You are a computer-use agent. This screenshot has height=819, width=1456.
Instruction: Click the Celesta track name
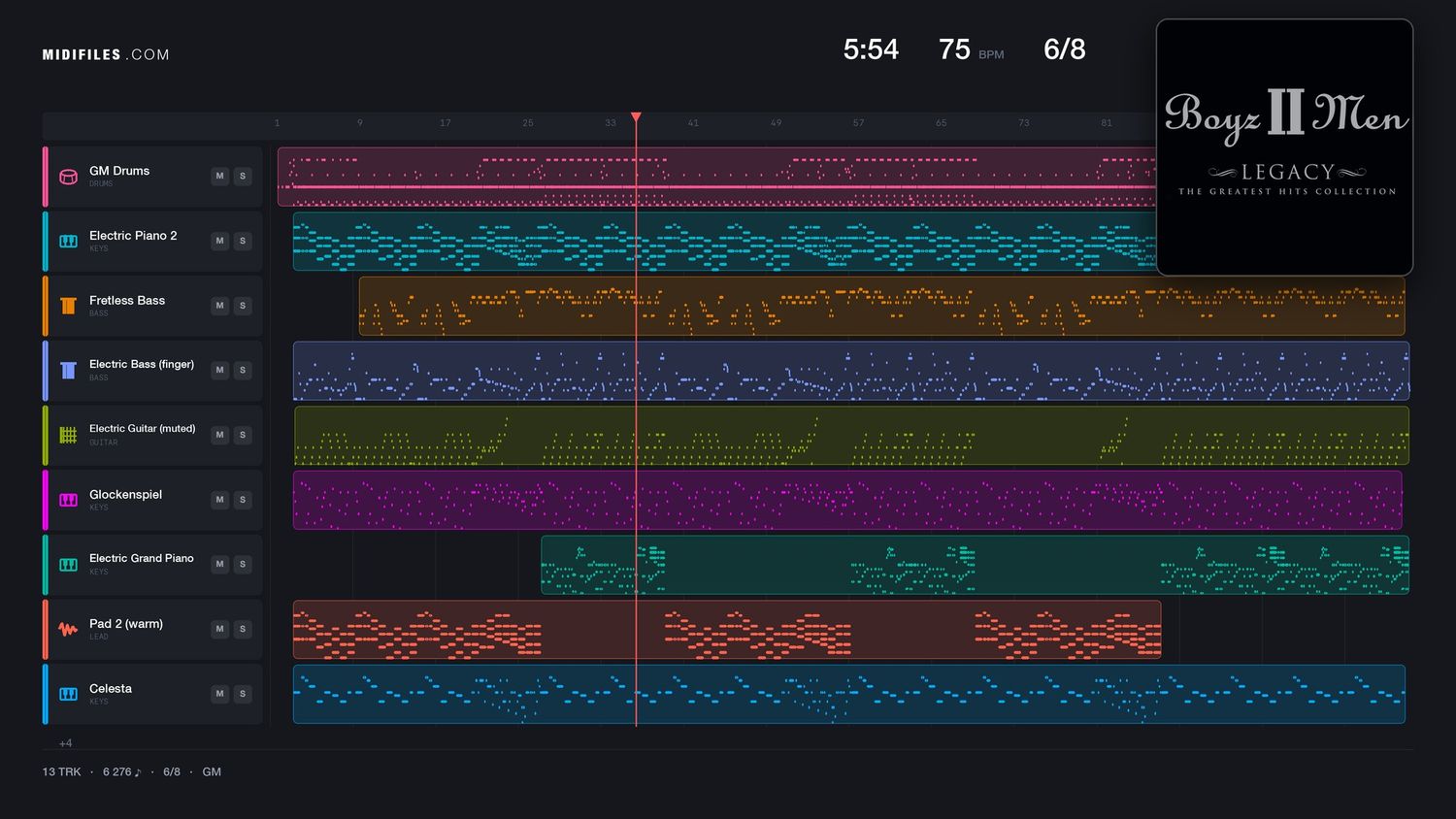click(x=111, y=689)
